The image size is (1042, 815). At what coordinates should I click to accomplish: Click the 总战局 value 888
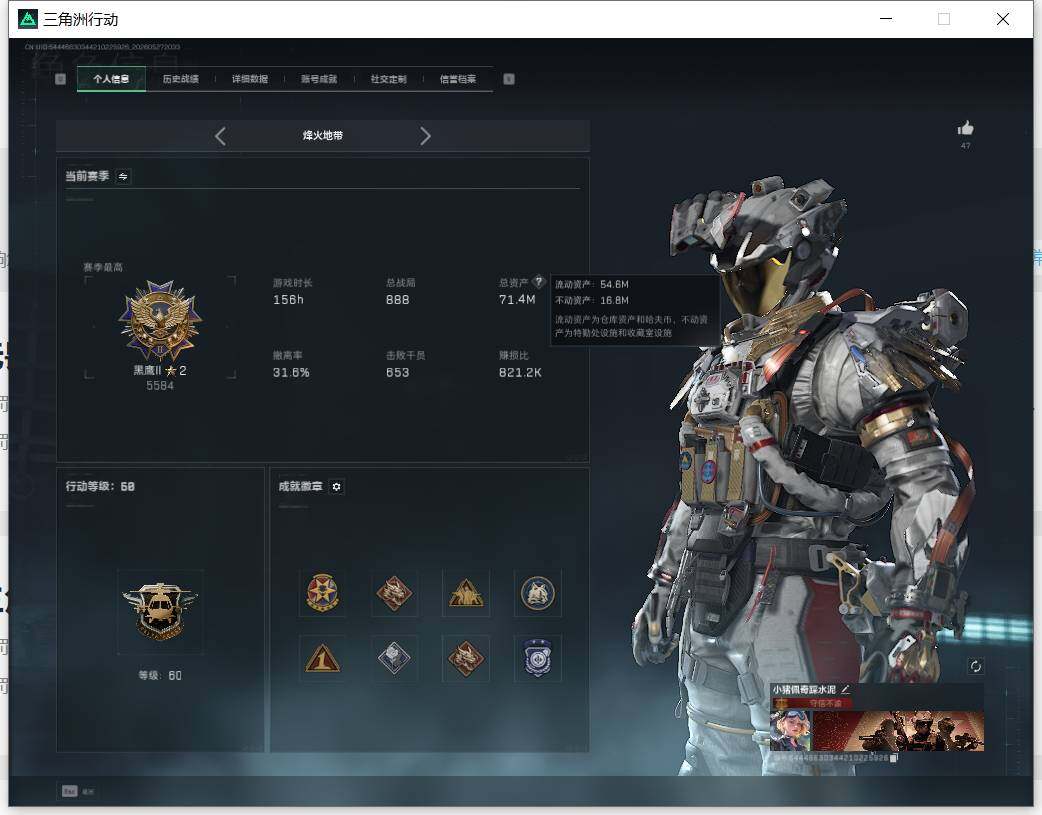coord(397,300)
